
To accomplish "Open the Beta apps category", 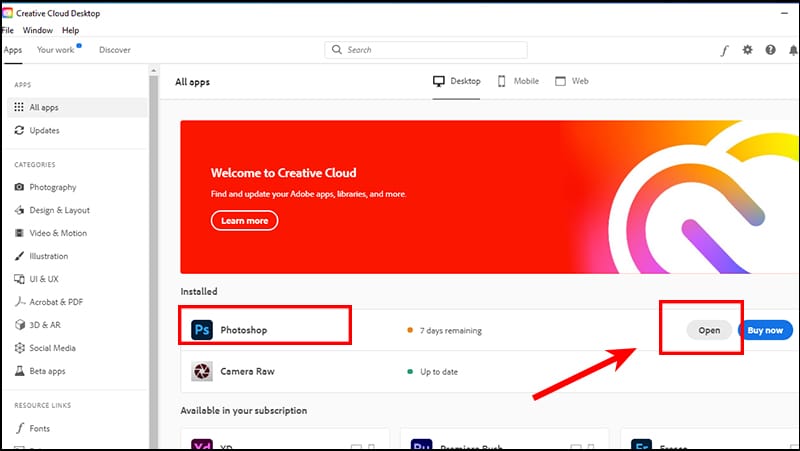I will point(48,371).
